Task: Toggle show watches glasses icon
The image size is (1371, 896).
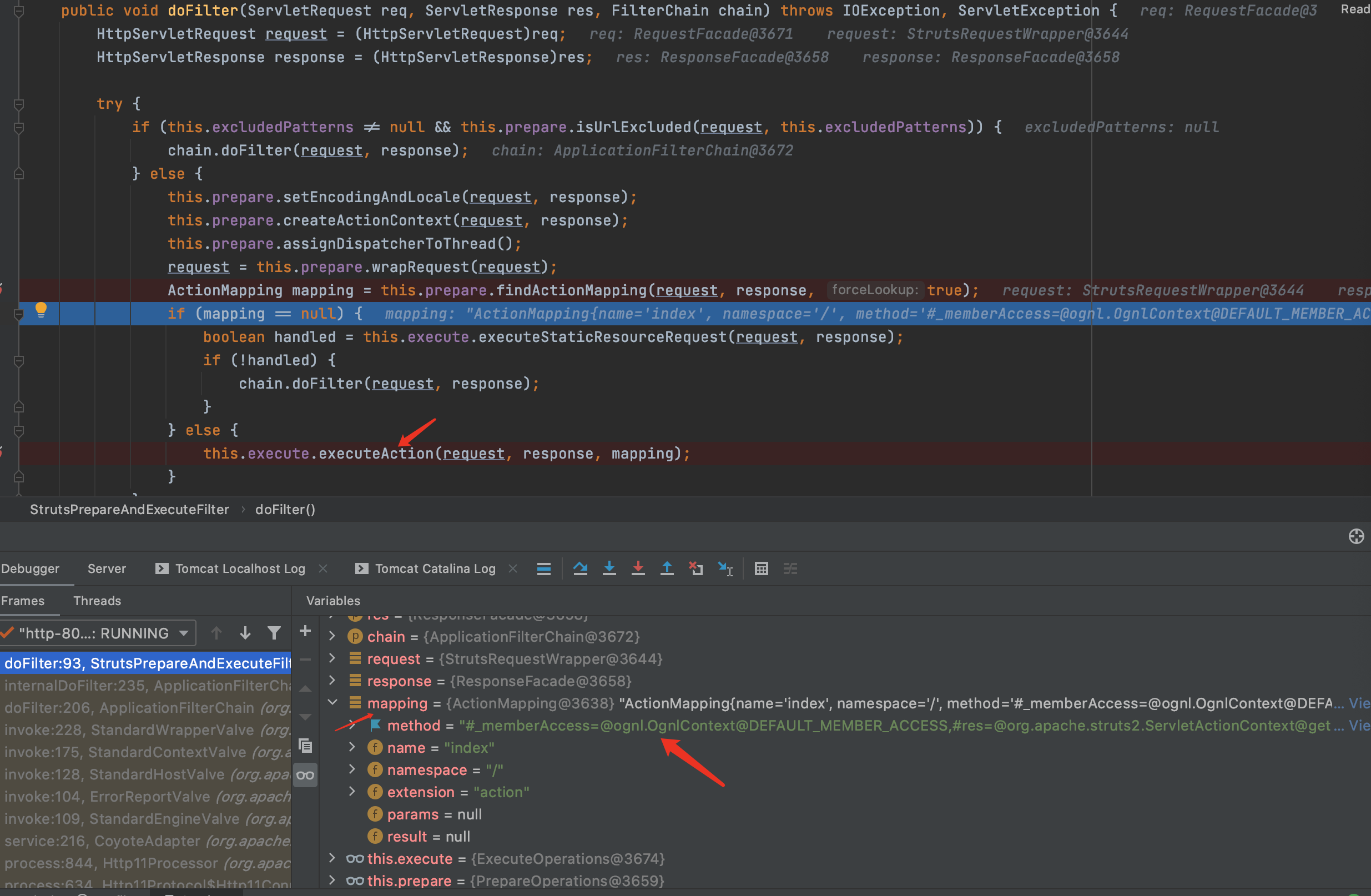Action: tap(305, 775)
